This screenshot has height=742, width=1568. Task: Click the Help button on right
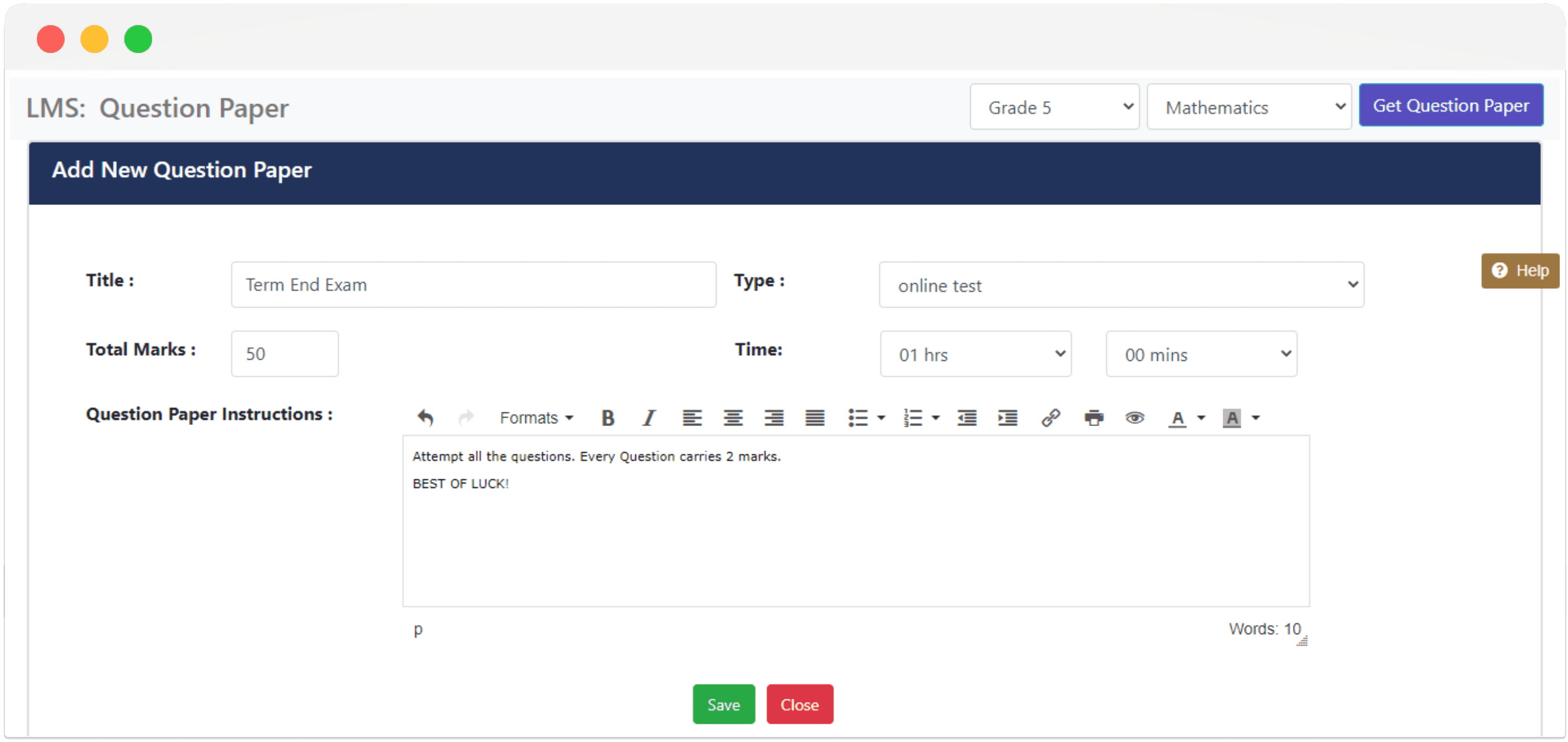(1520, 271)
